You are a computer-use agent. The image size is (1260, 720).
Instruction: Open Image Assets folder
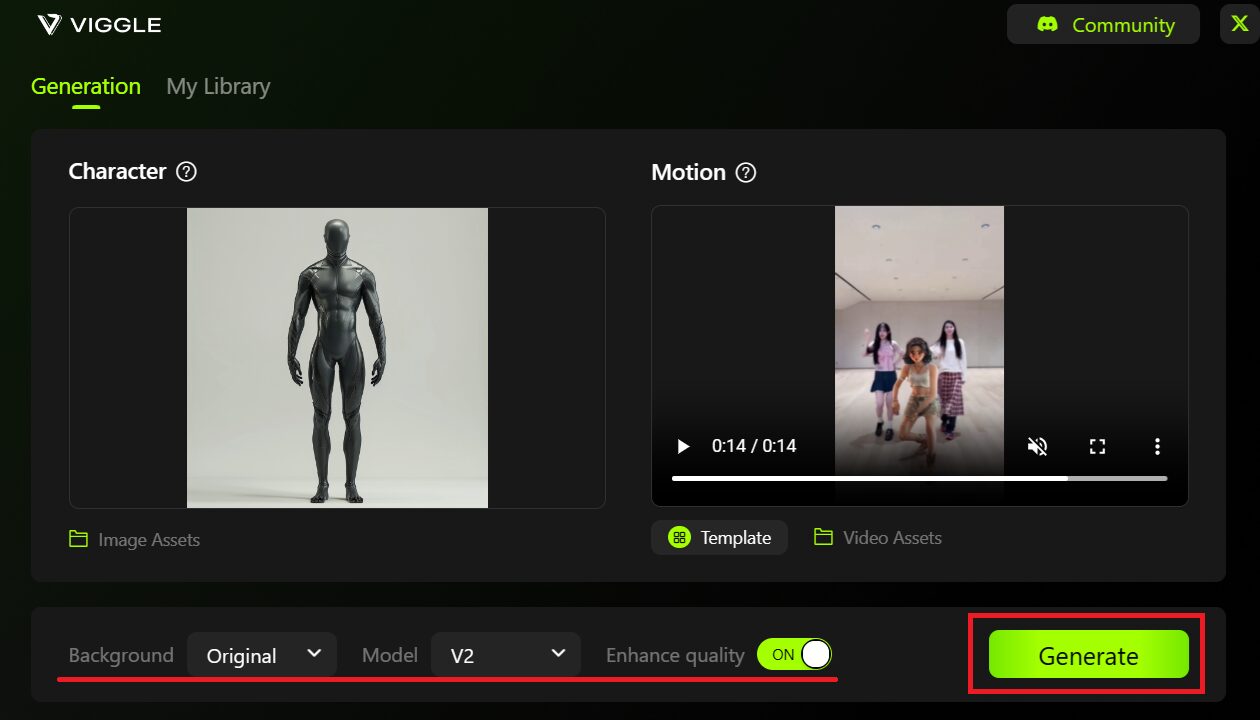tap(135, 540)
